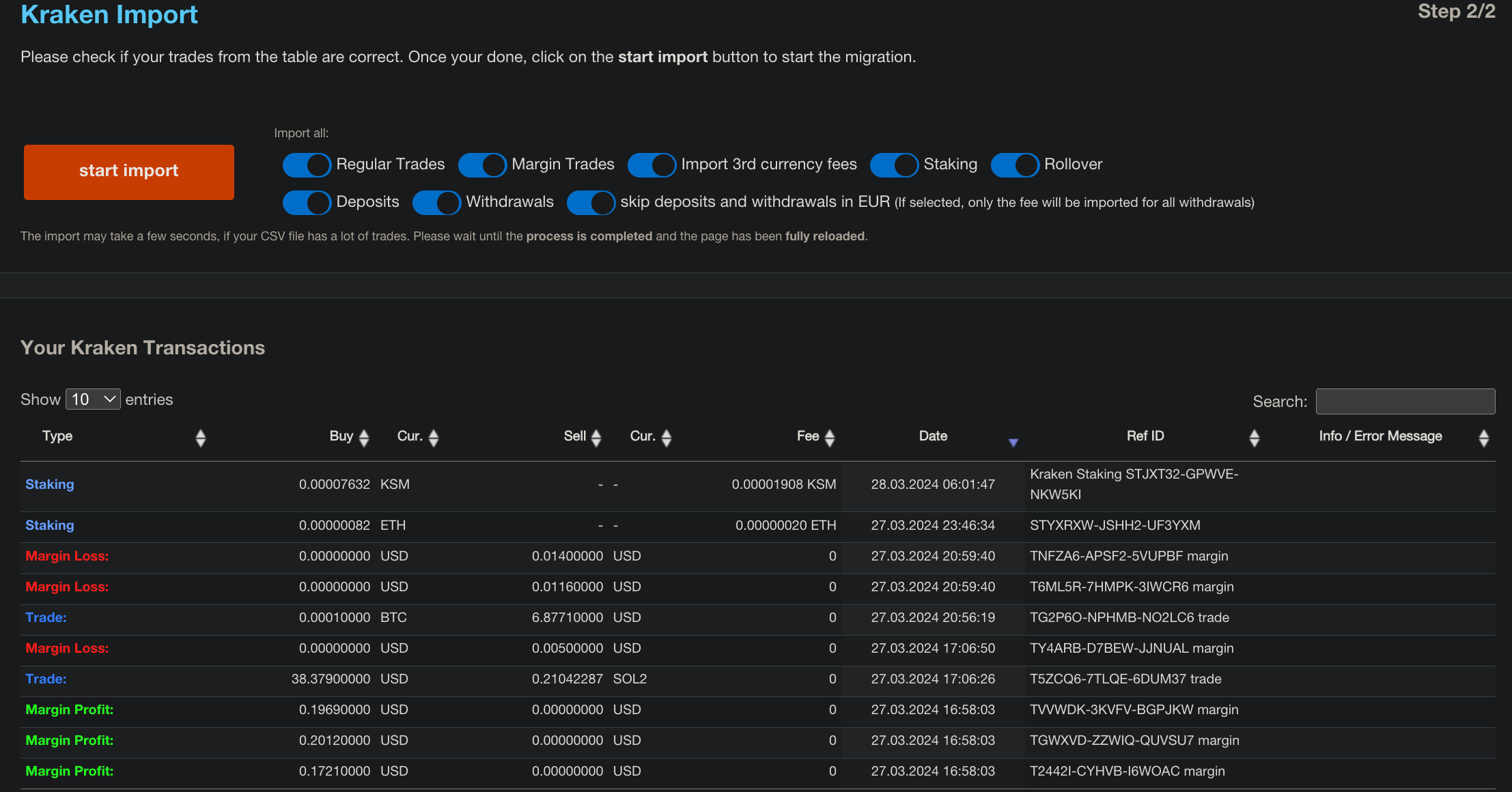This screenshot has height=792, width=1512.
Task: Click Margin Profit row with 0.17210000 USD
Action: pos(757,772)
